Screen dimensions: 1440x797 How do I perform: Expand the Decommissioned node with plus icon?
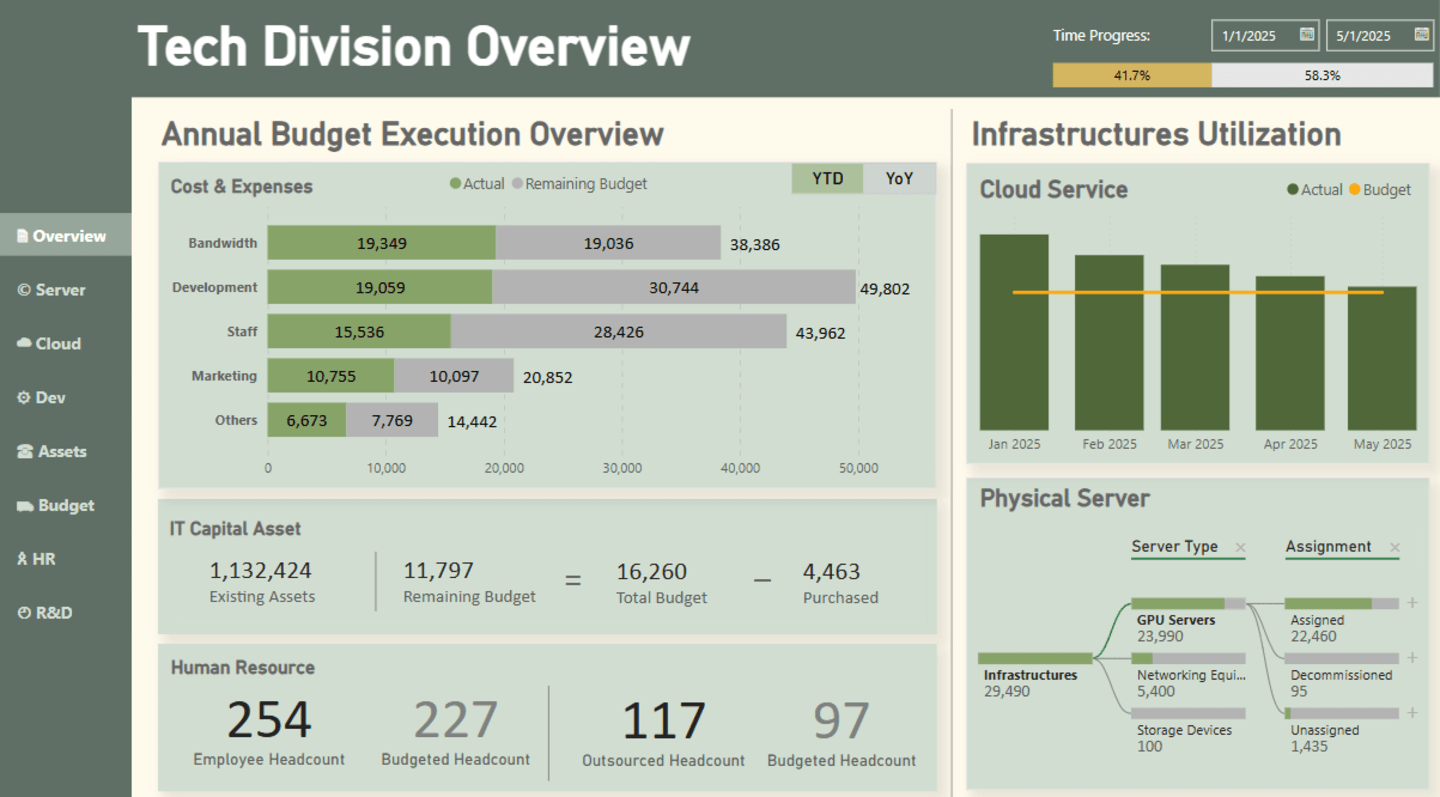pos(1412,658)
